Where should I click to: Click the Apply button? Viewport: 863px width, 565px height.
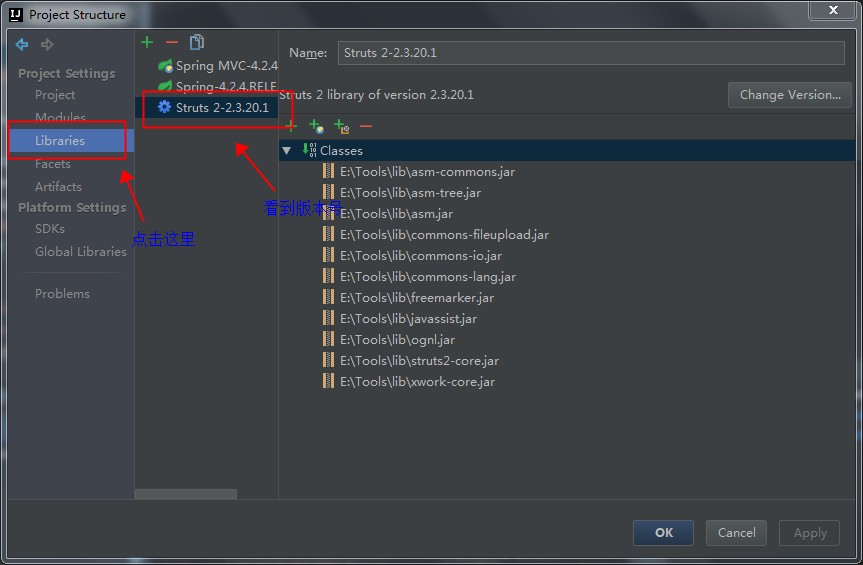[810, 533]
